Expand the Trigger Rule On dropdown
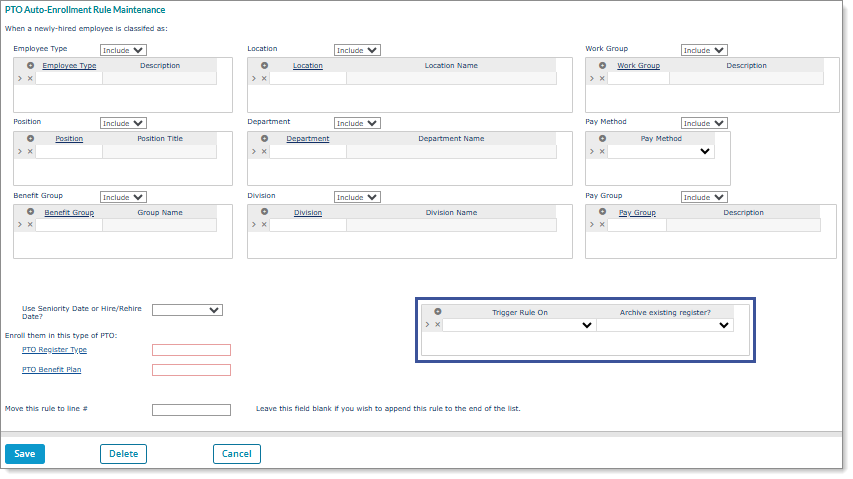853x479 pixels. click(519, 325)
